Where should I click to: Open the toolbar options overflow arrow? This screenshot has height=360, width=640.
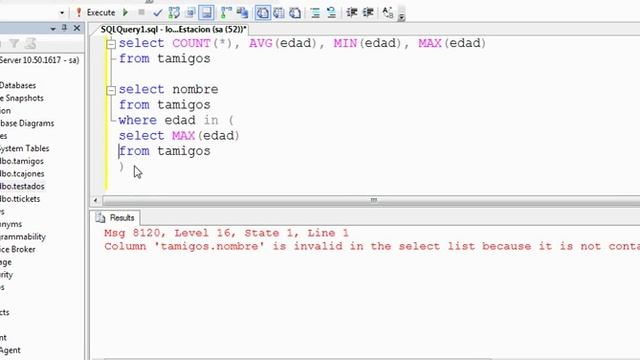click(402, 16)
